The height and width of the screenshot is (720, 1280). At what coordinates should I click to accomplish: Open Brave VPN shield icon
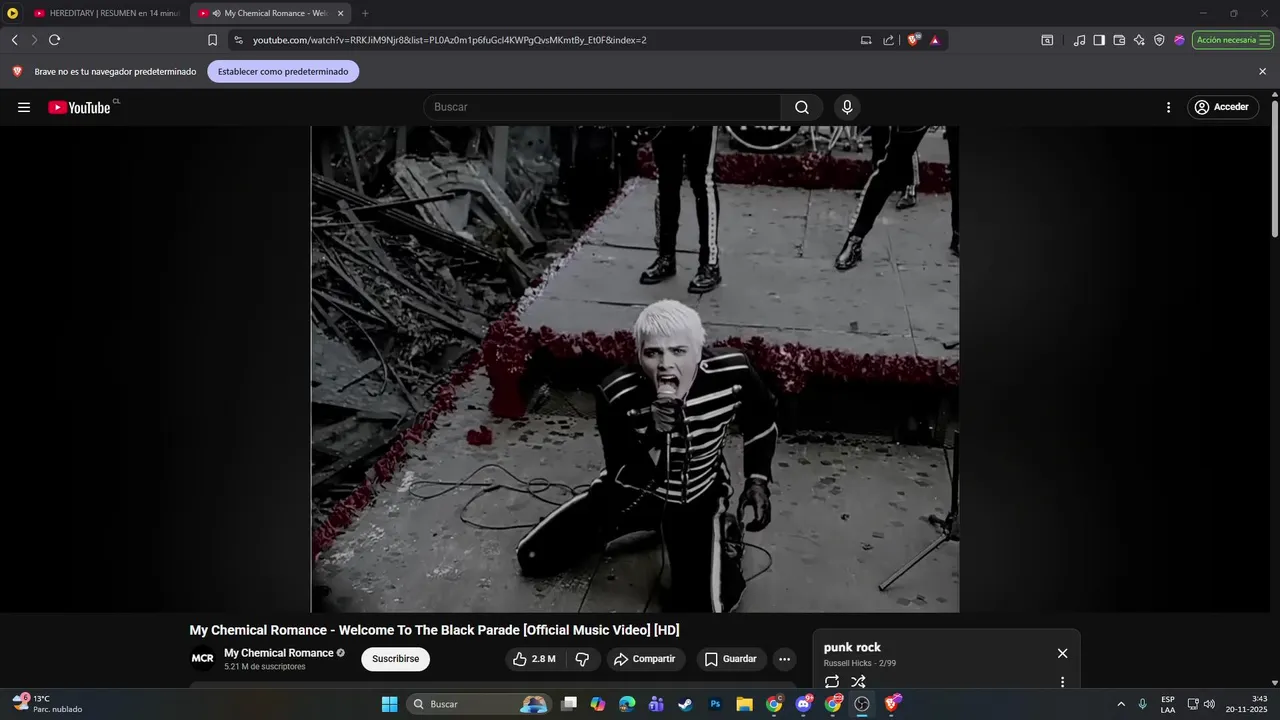pos(1159,40)
